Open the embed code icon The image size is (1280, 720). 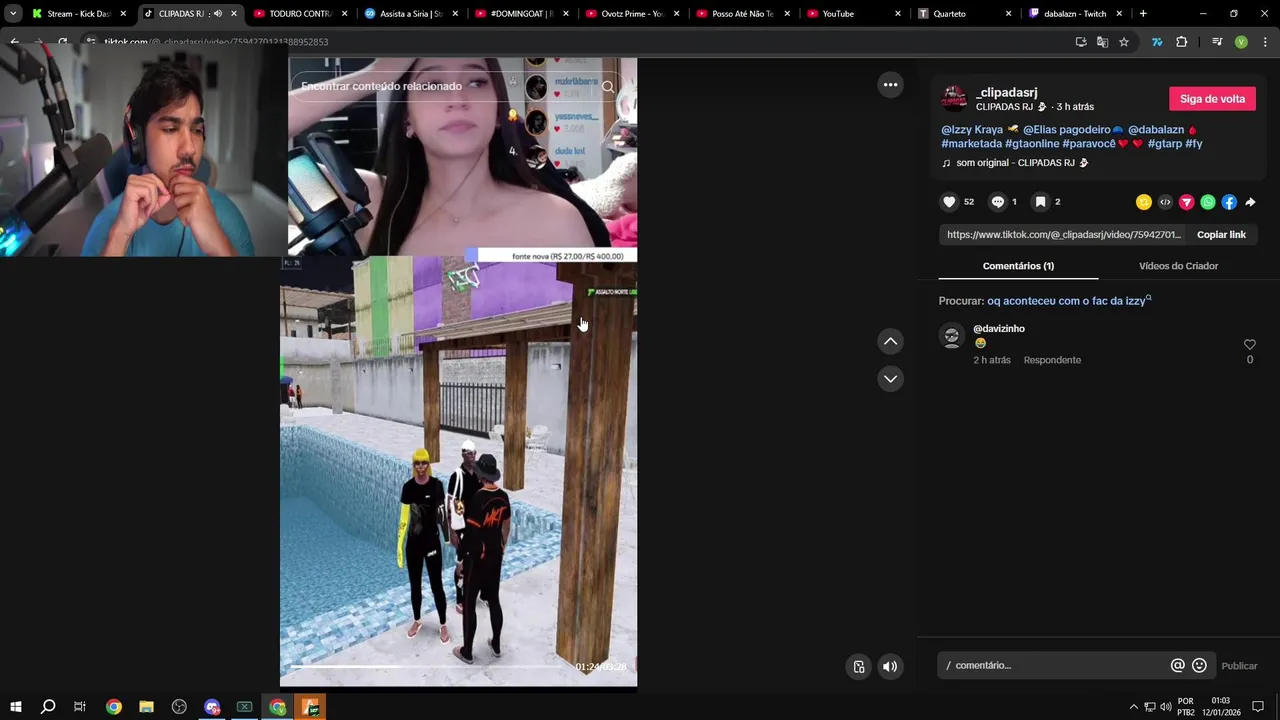(1165, 202)
